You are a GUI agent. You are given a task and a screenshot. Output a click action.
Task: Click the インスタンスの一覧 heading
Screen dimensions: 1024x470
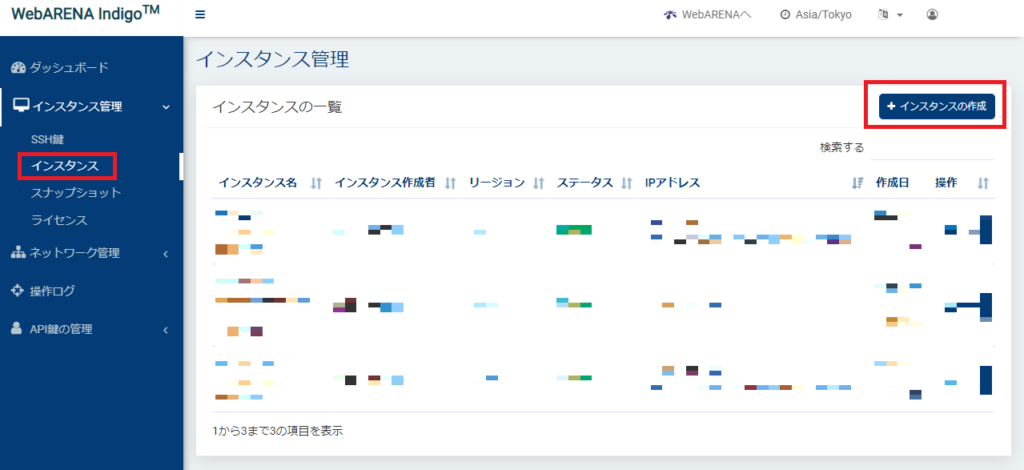tap(277, 108)
